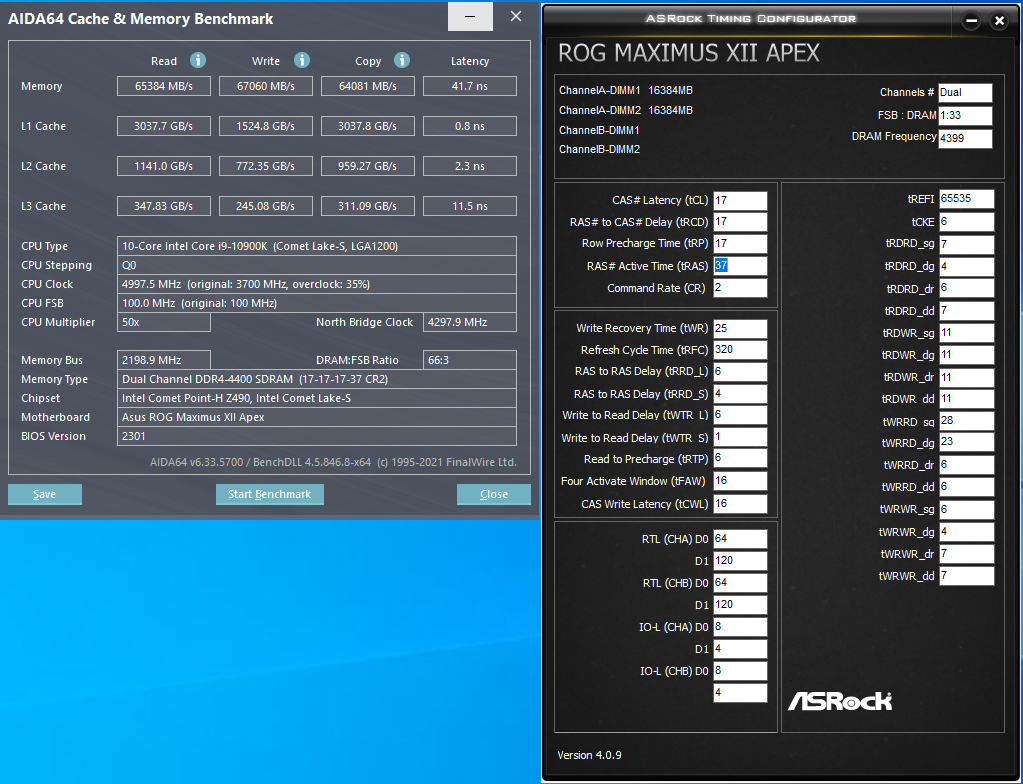Click the RAS# Active Time (tRAS) field

(x=740, y=266)
